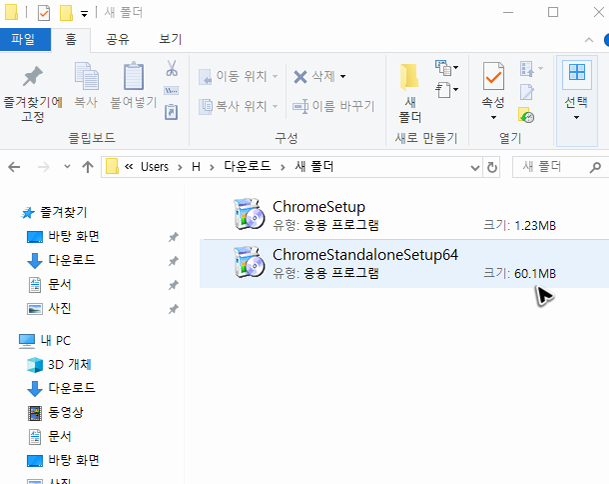The image size is (609, 484).
Task: Expand the 삭제 dropdown arrow
Action: point(343,77)
